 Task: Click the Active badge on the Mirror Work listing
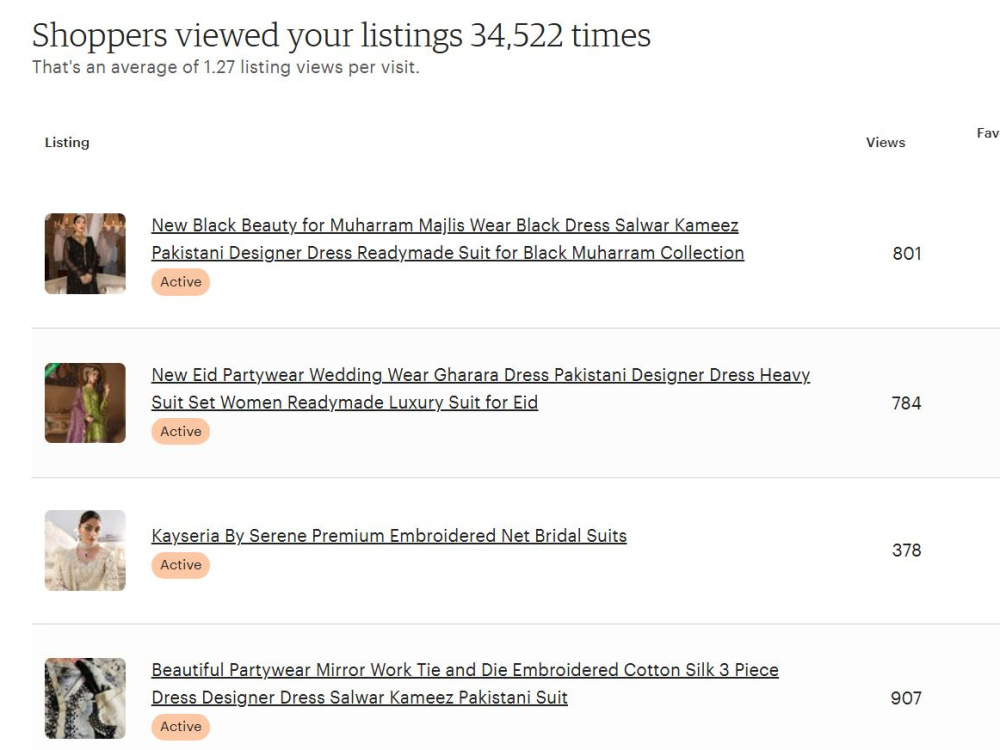pyautogui.click(x=180, y=726)
